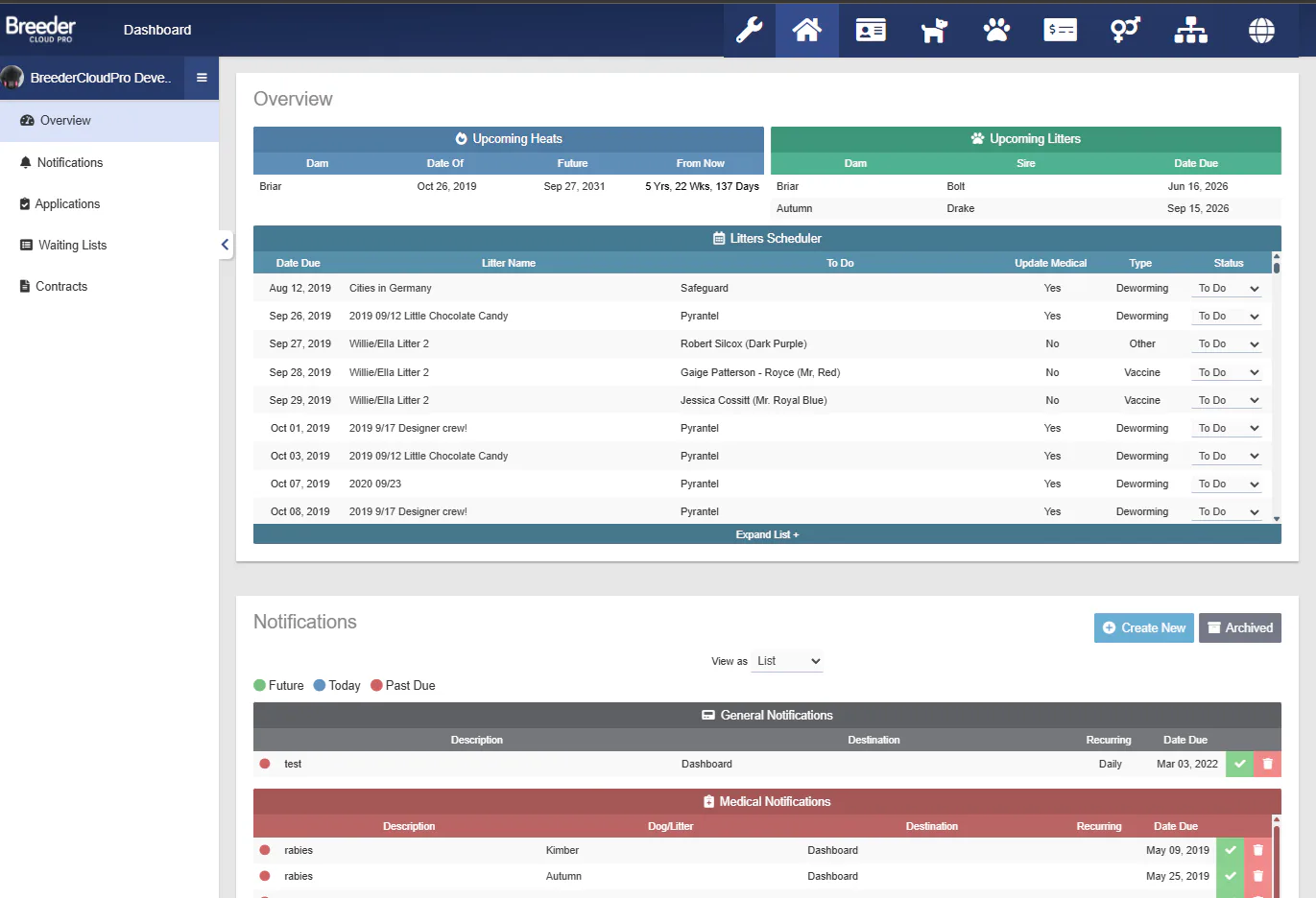Delete the test general notification

(1267, 764)
